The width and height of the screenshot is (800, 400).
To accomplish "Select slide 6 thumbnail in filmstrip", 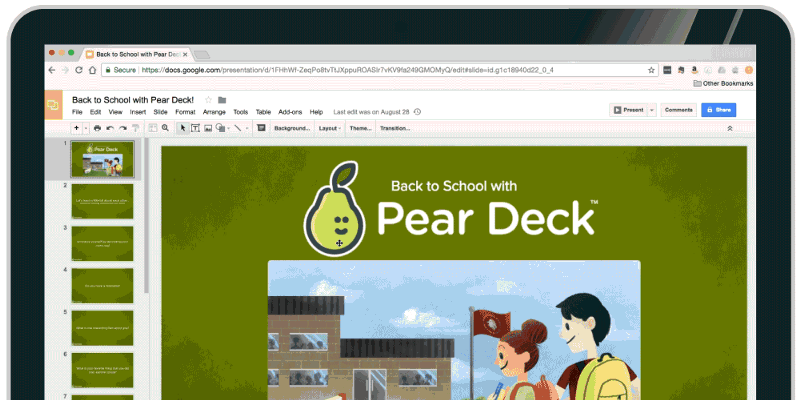I will tap(103, 370).
